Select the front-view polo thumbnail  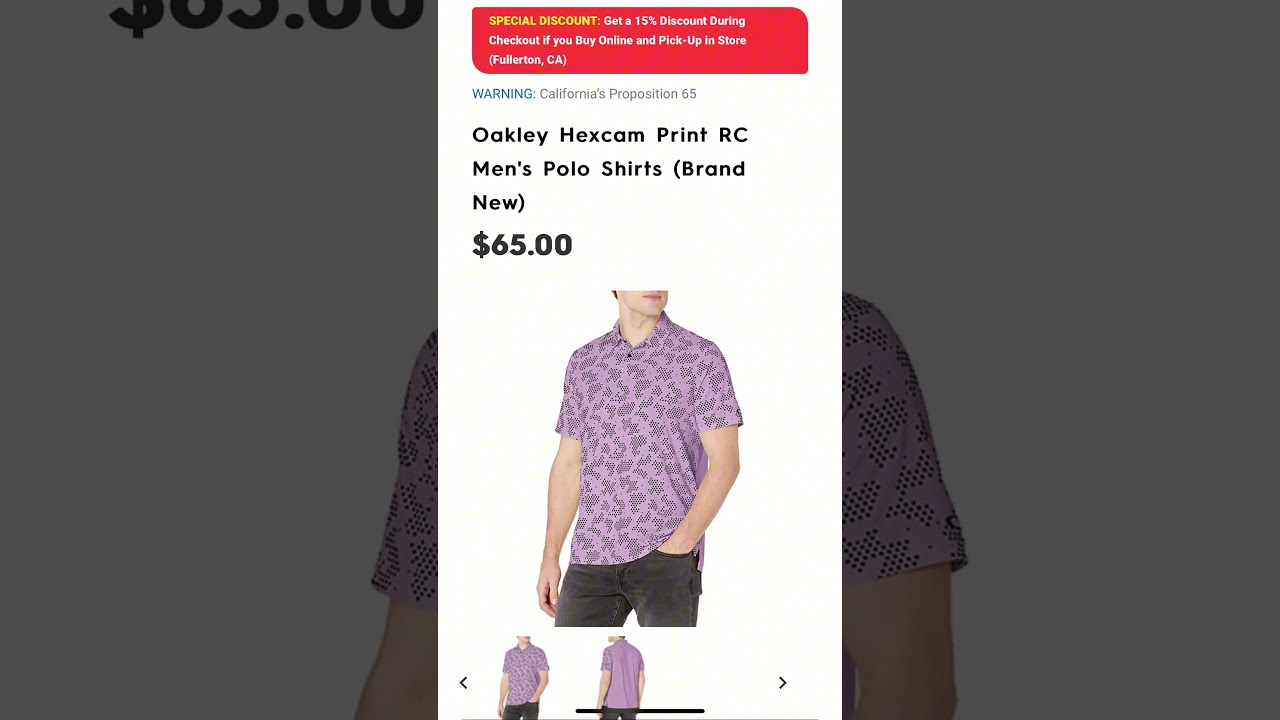point(524,677)
